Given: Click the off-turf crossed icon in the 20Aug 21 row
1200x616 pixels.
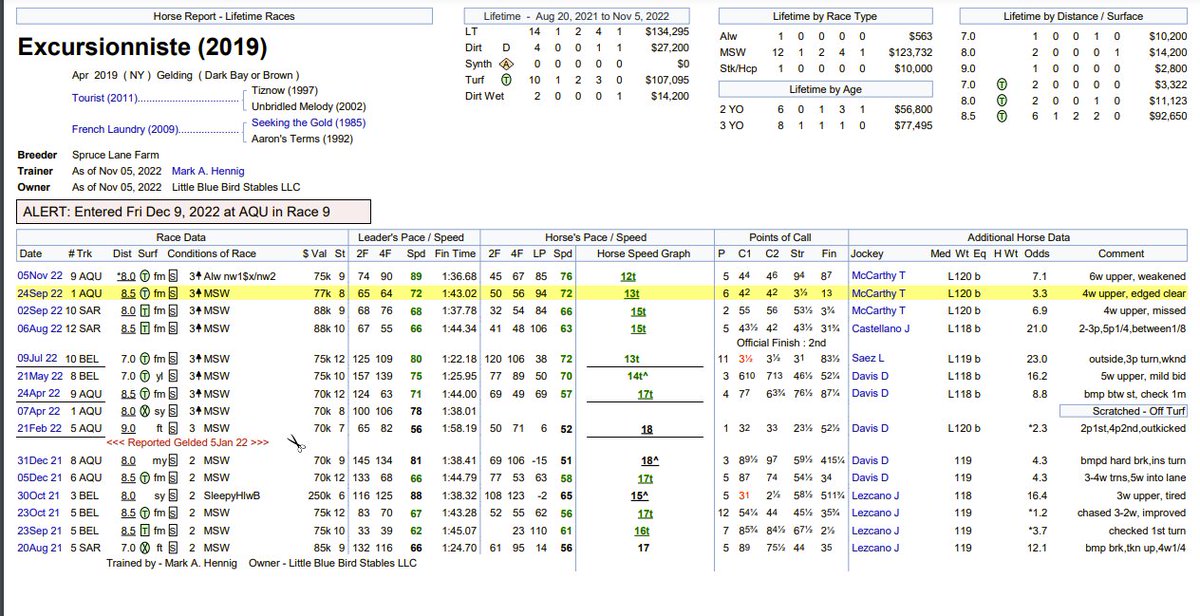Looking at the screenshot, I should (145, 548).
